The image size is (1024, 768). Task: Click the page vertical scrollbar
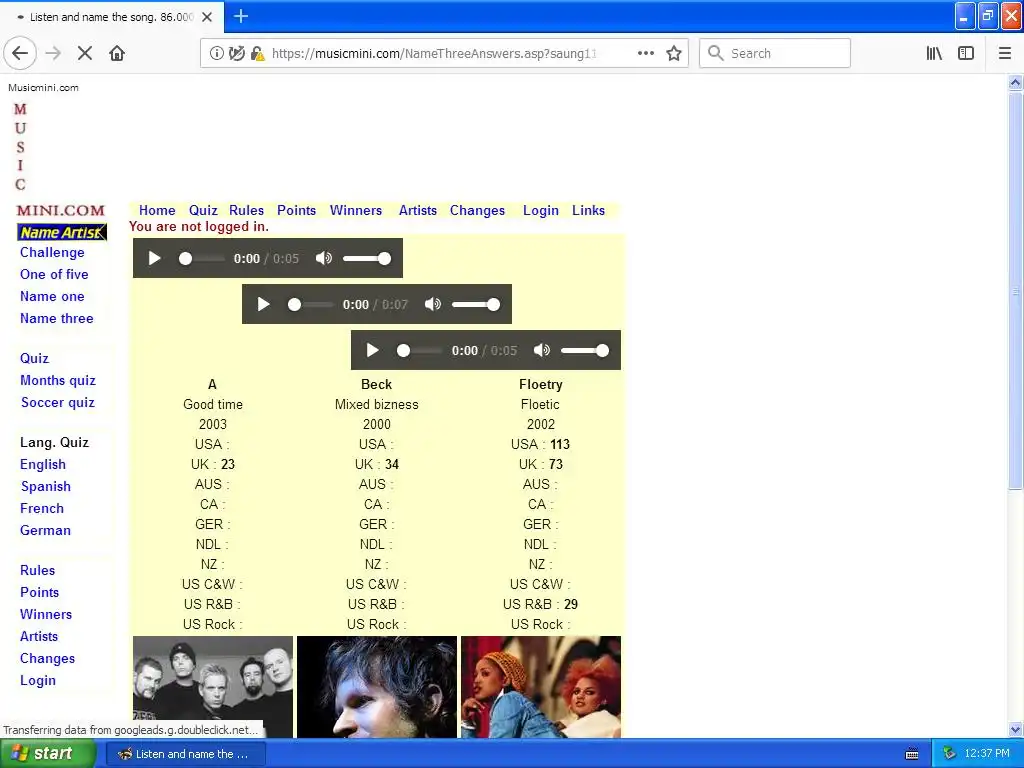click(x=1016, y=291)
